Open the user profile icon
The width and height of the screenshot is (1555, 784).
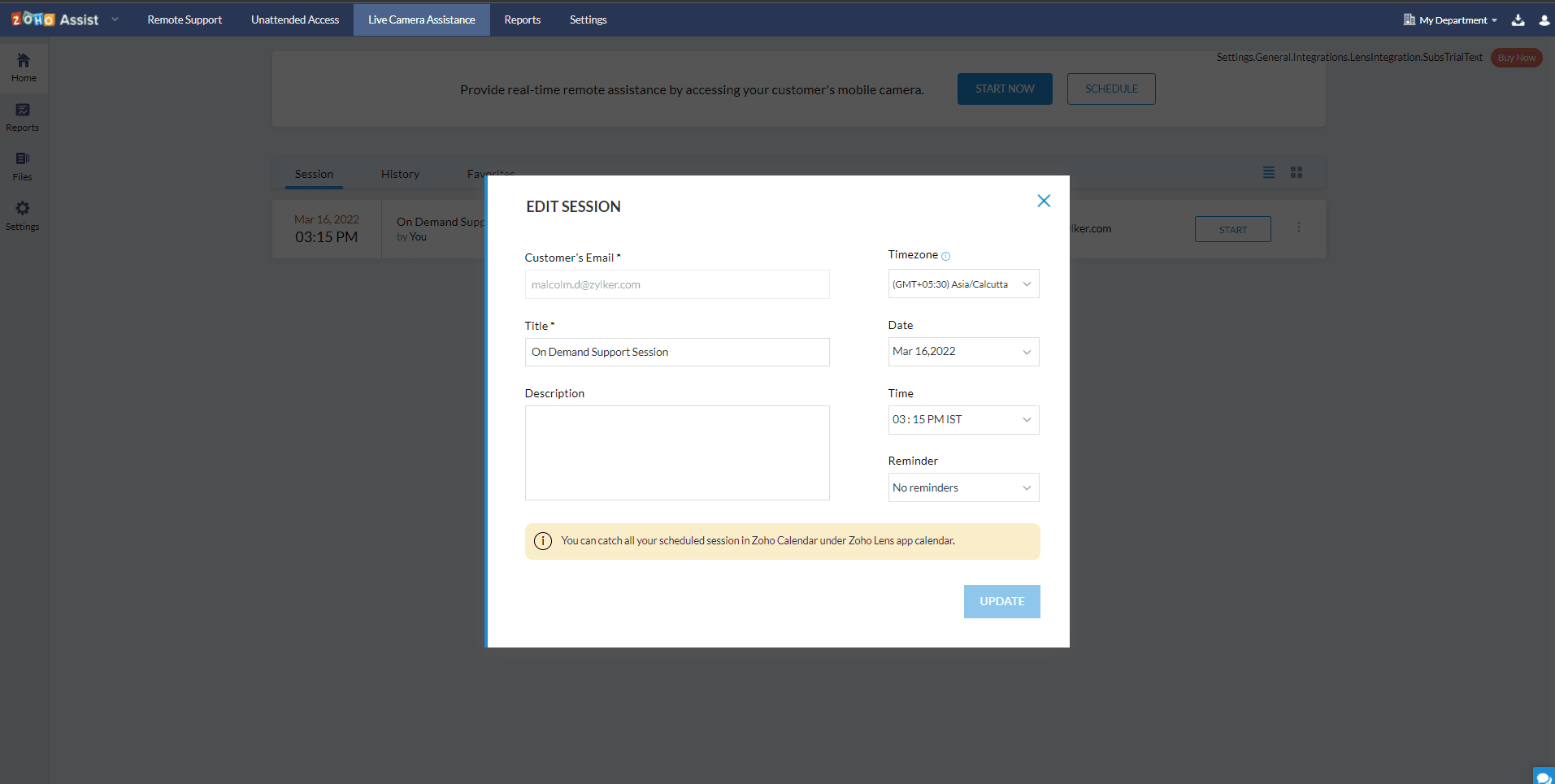1544,20
